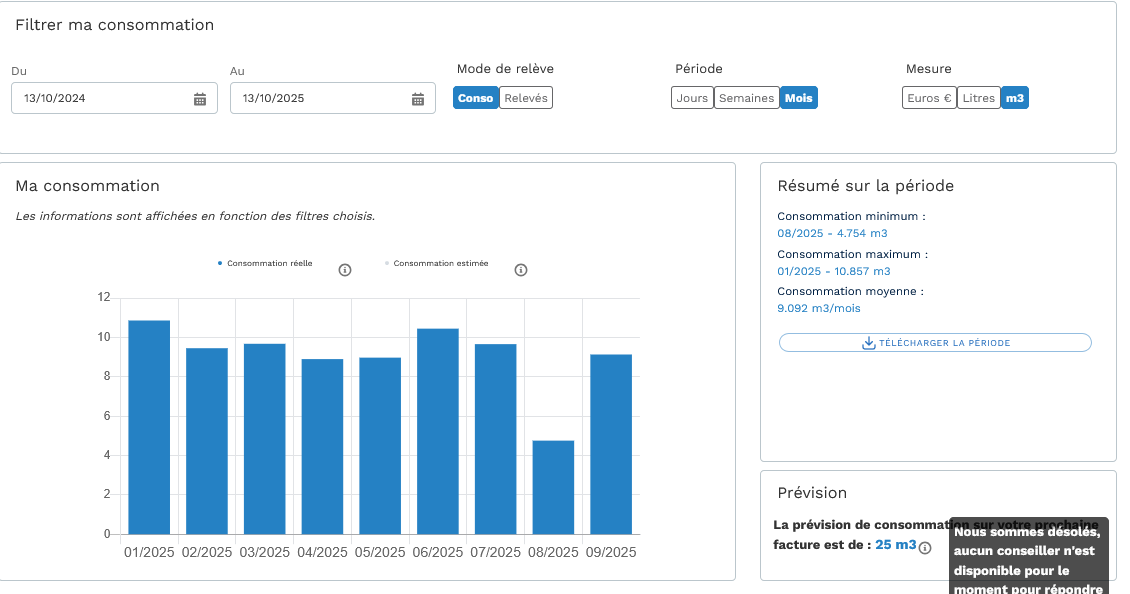Toggle blue Consommation réelle legend dot
Viewport: 1130px width, 594px height.
point(220,263)
